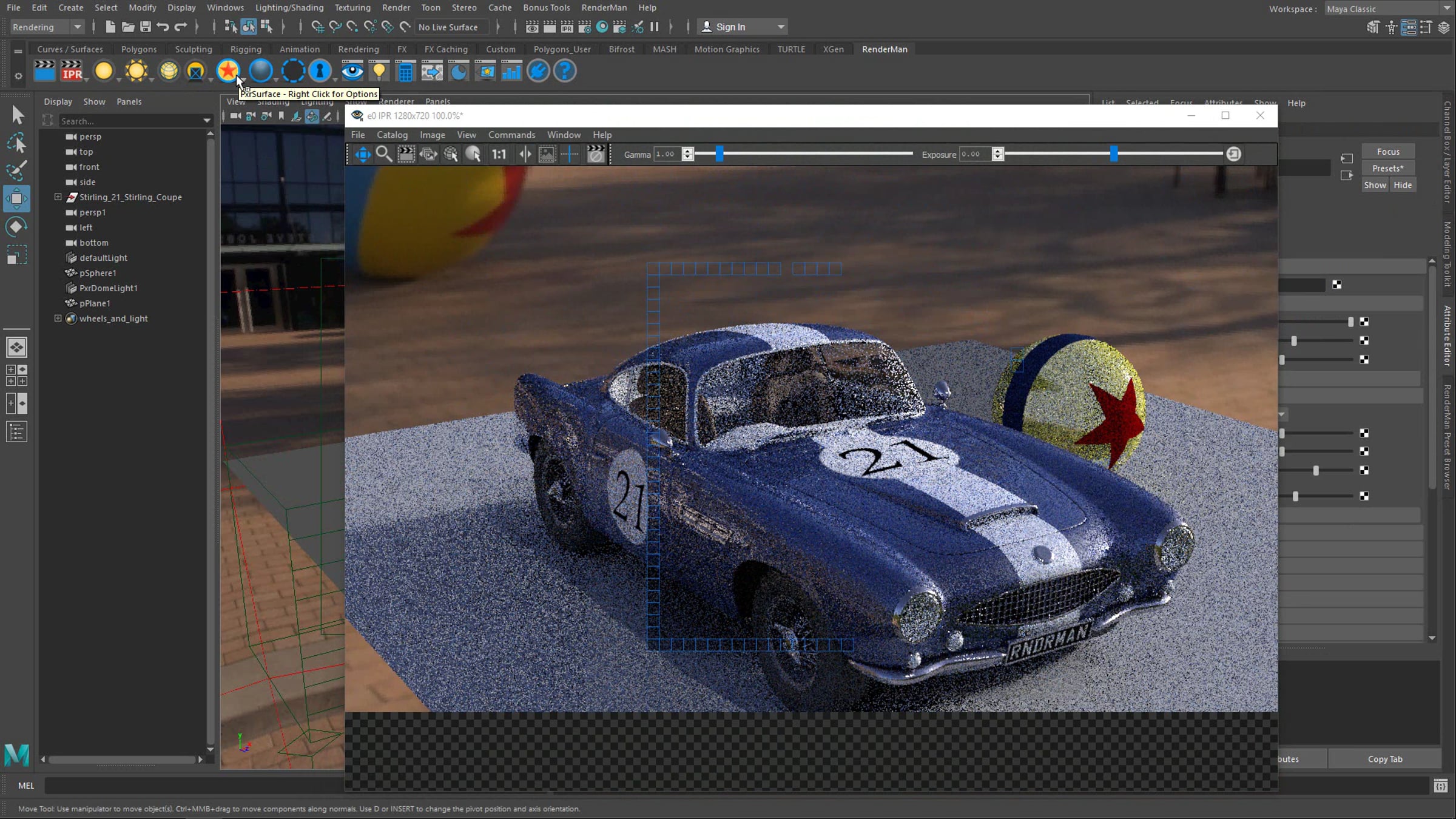Click the Gamma slider handle
The width and height of the screenshot is (1456, 819).
point(720,154)
